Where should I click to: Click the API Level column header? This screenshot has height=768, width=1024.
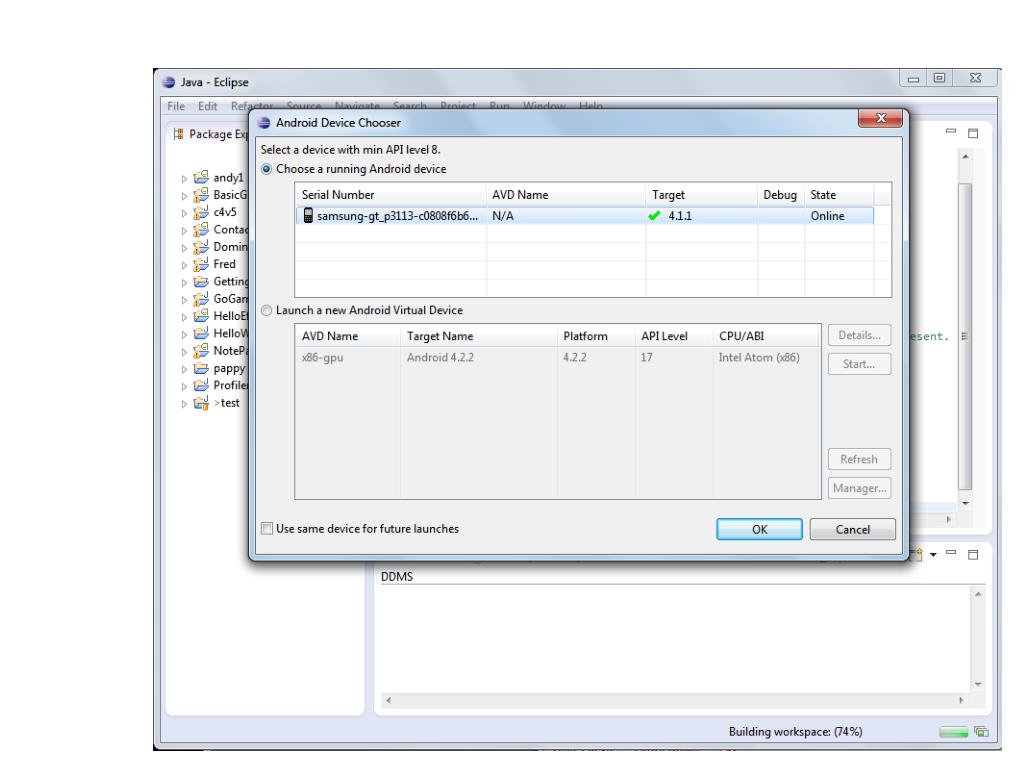click(x=674, y=336)
